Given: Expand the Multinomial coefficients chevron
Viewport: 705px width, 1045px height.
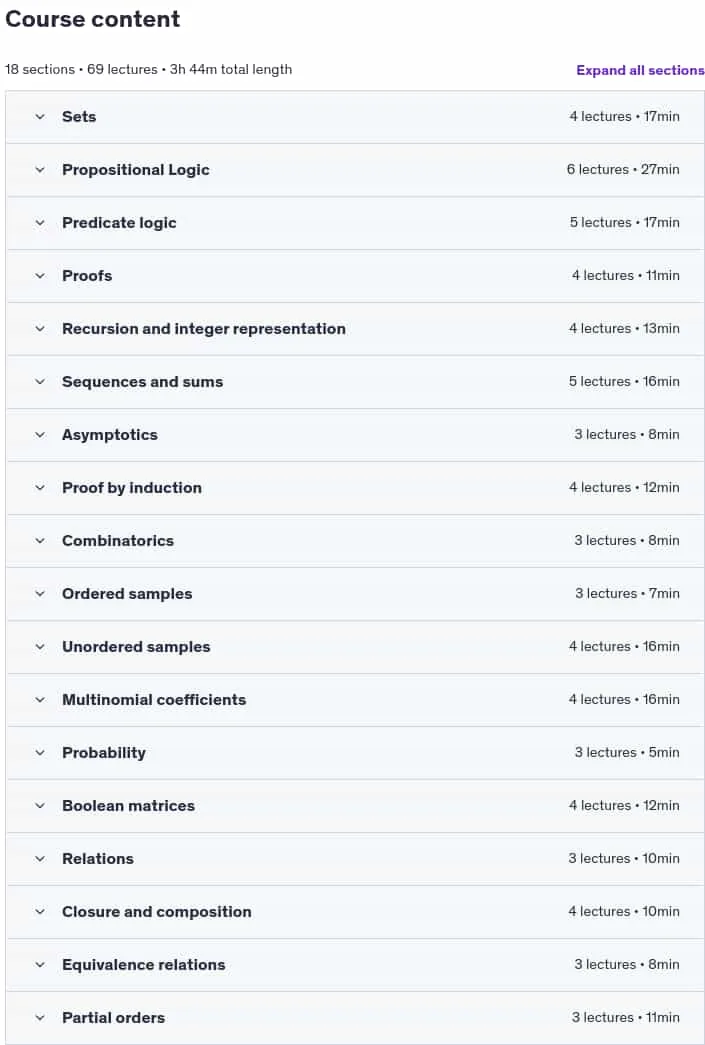Looking at the screenshot, I should pyautogui.click(x=40, y=700).
